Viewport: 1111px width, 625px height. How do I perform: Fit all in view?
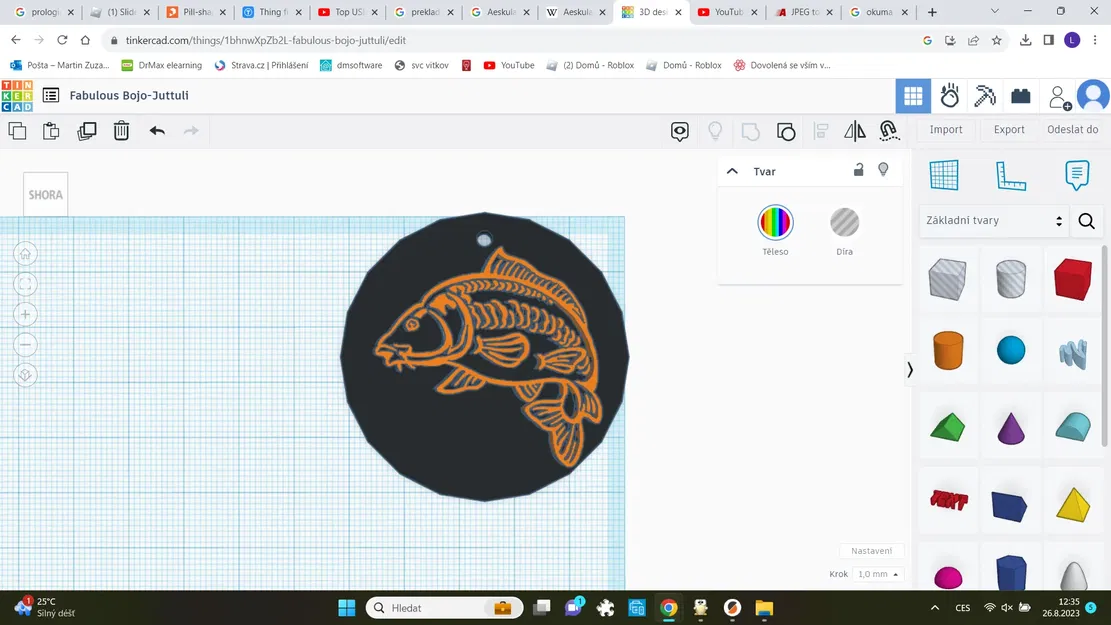pyautogui.click(x=26, y=284)
